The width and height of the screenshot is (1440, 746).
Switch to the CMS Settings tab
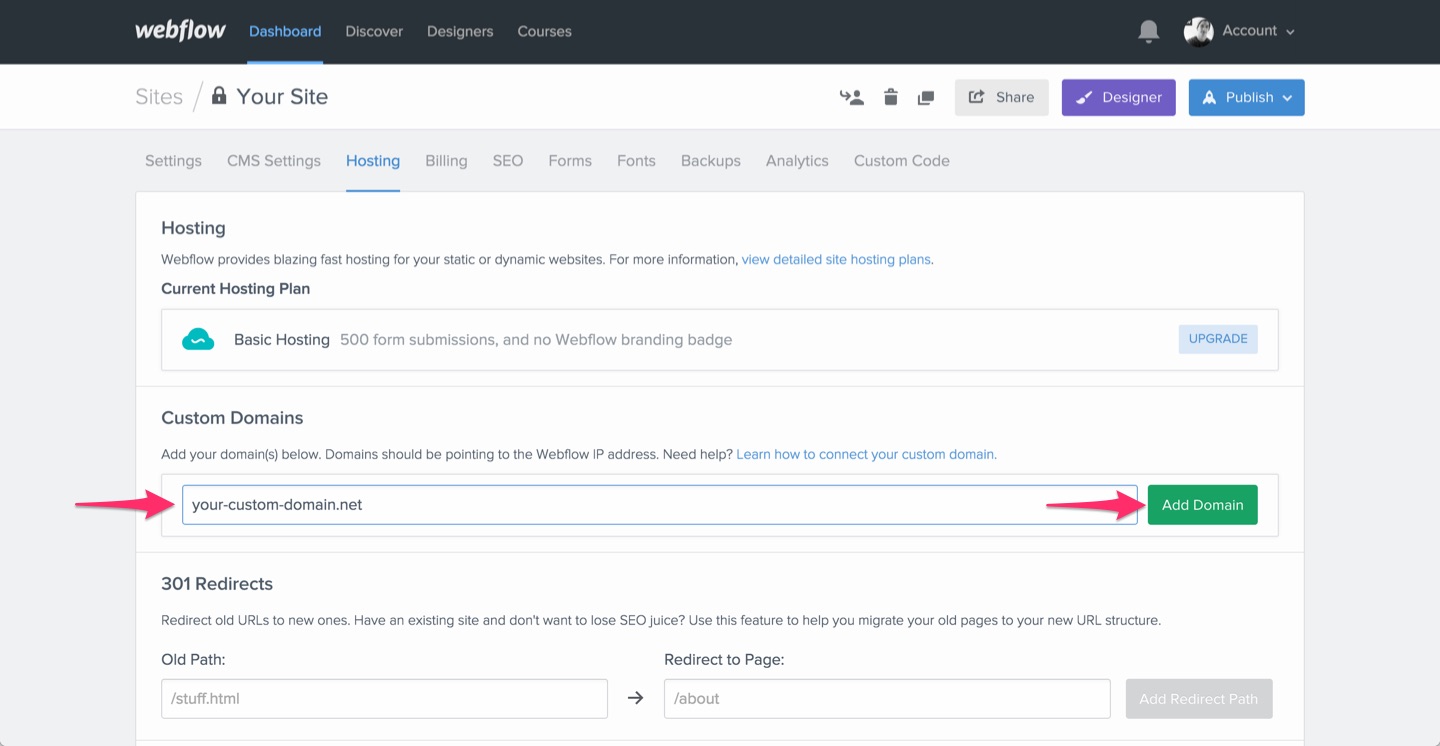274,160
